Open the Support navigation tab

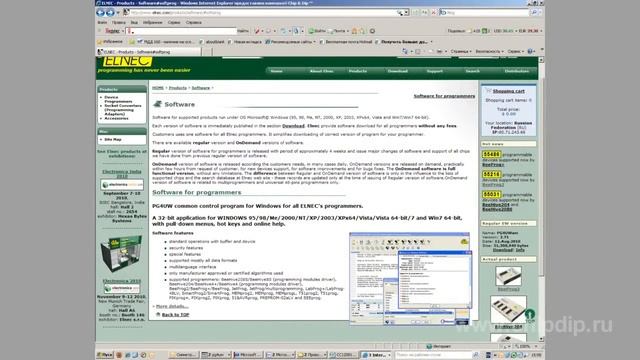[x=435, y=71]
